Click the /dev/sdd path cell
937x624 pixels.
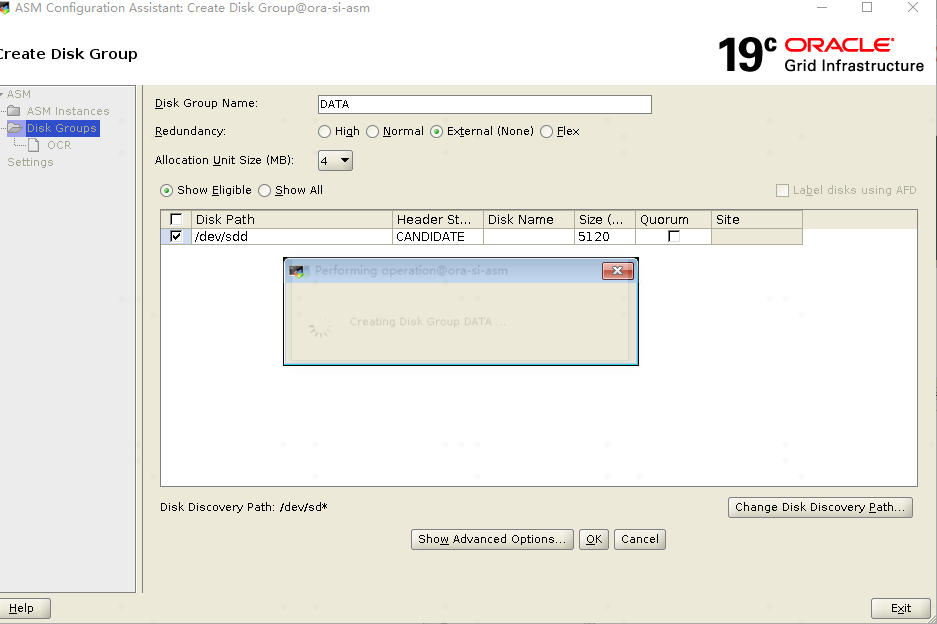click(x=292, y=237)
